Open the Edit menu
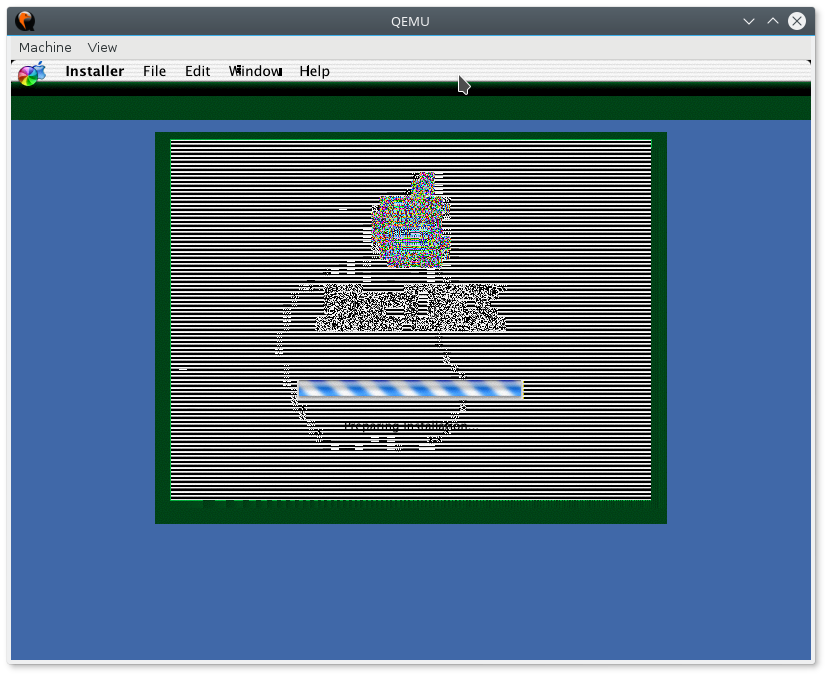The width and height of the screenshot is (828, 677). (x=197, y=71)
